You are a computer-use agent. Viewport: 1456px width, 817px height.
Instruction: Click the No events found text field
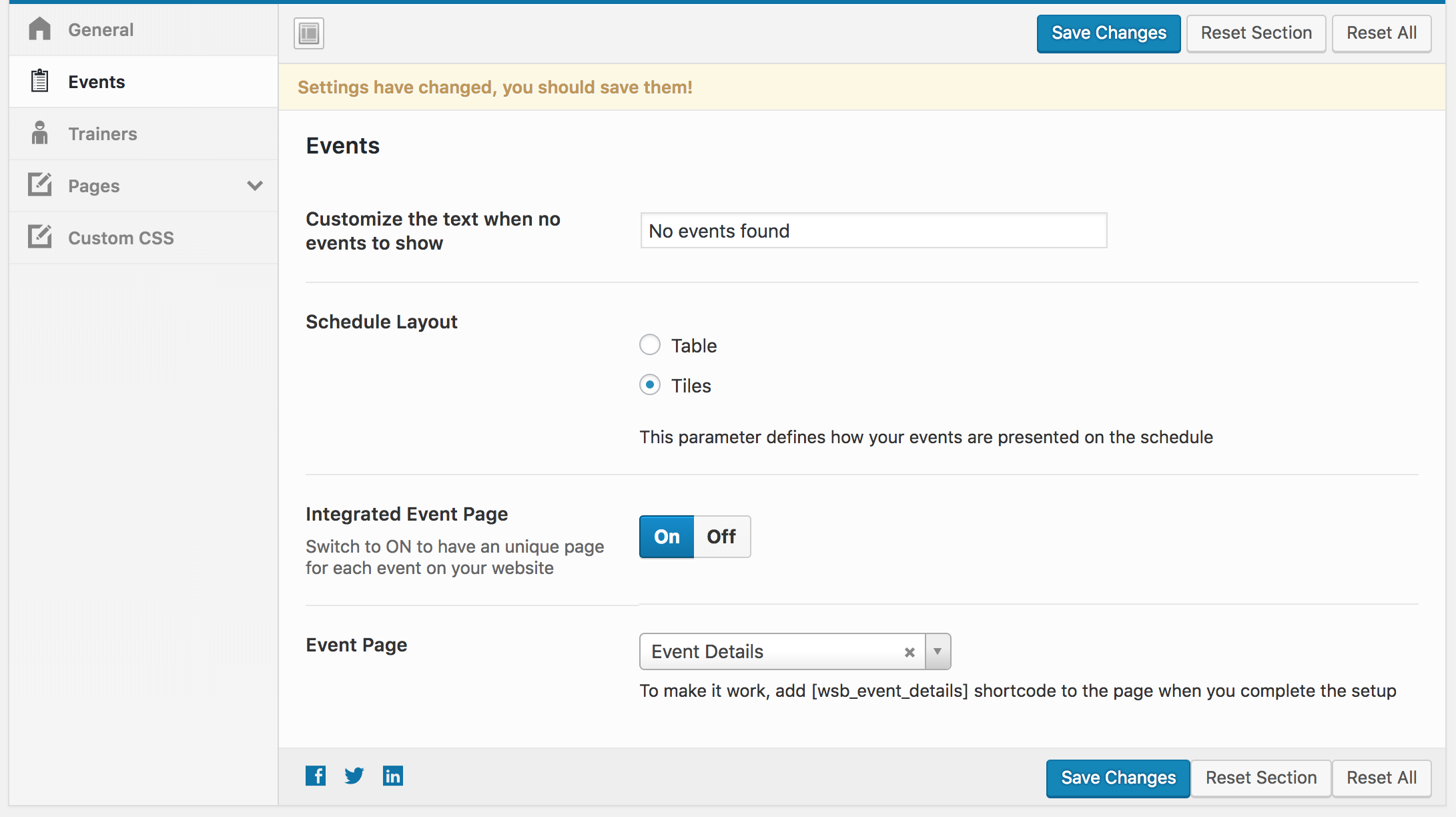point(874,231)
